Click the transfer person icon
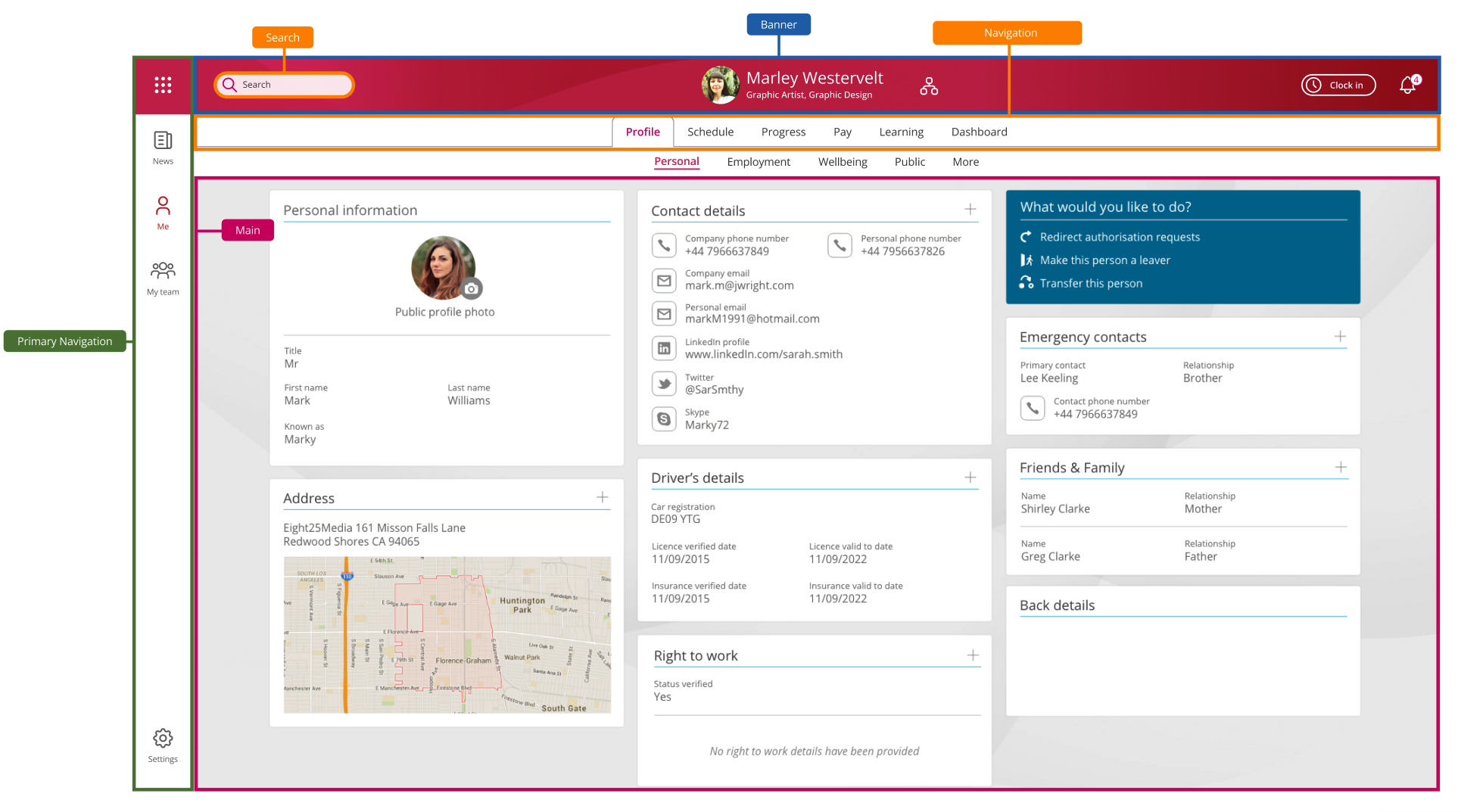 pos(1026,282)
